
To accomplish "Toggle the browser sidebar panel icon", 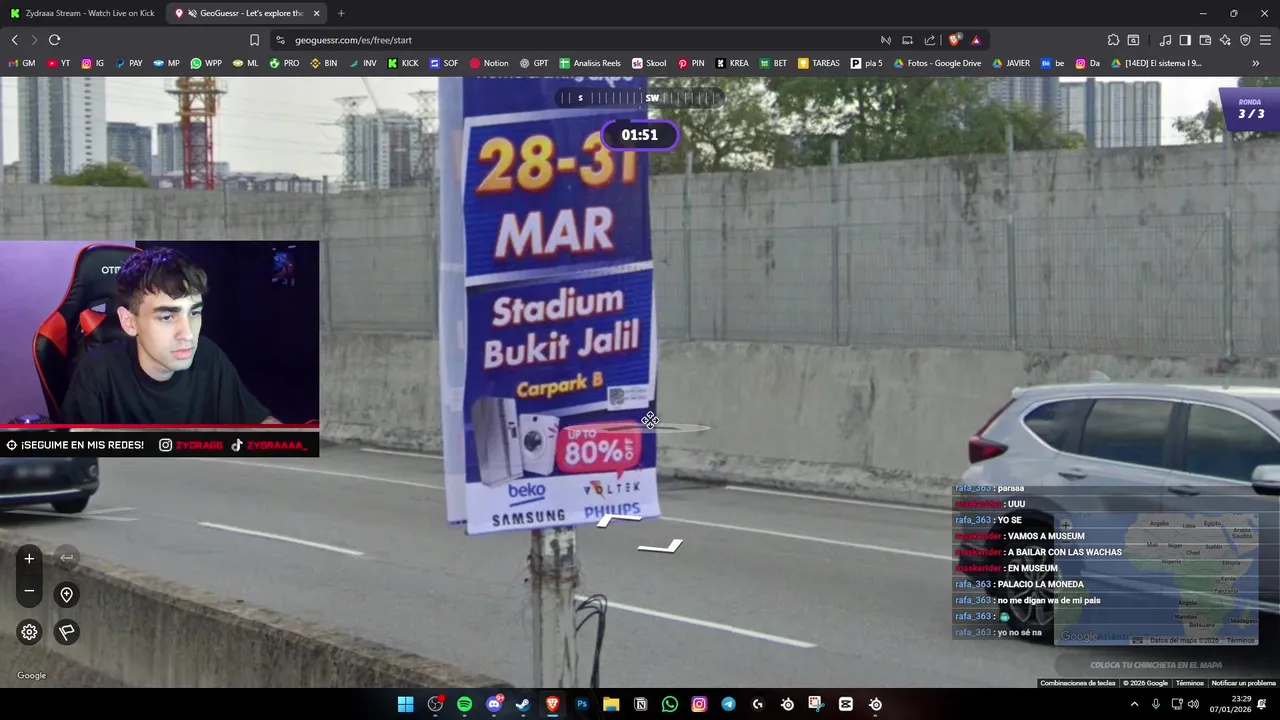I will click(1185, 40).
